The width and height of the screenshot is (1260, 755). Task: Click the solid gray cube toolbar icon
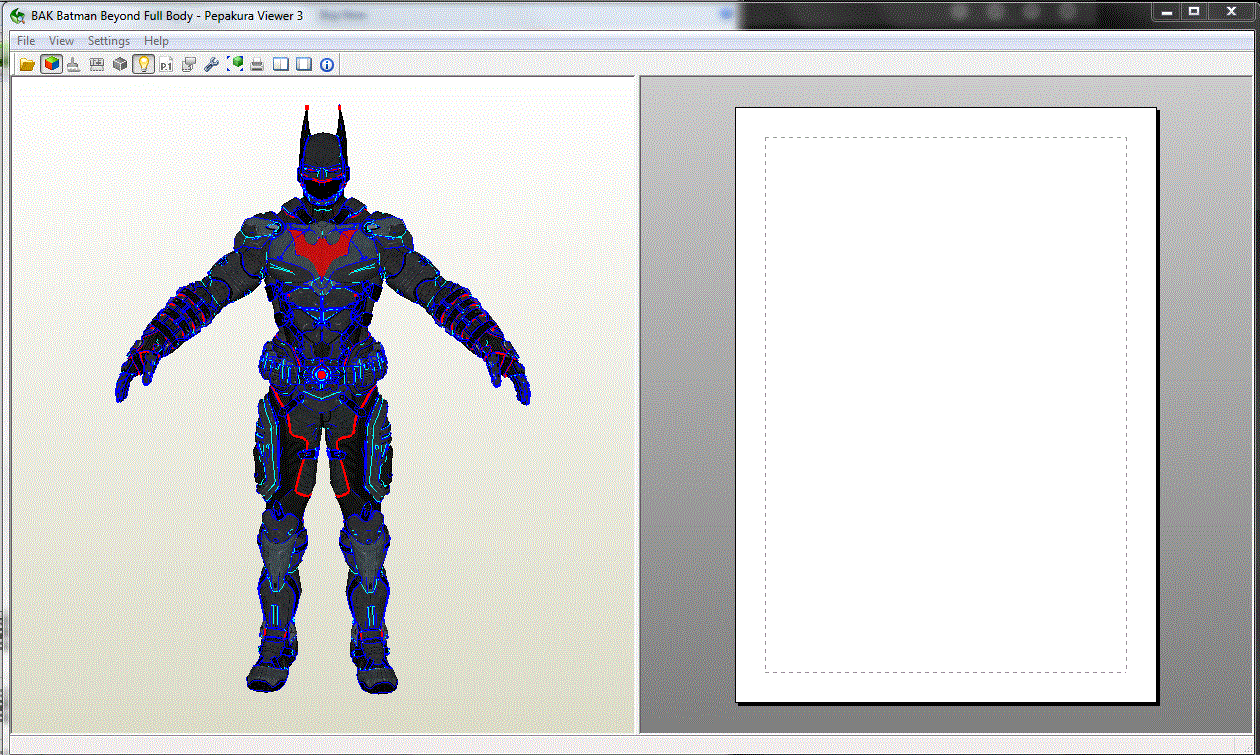120,65
